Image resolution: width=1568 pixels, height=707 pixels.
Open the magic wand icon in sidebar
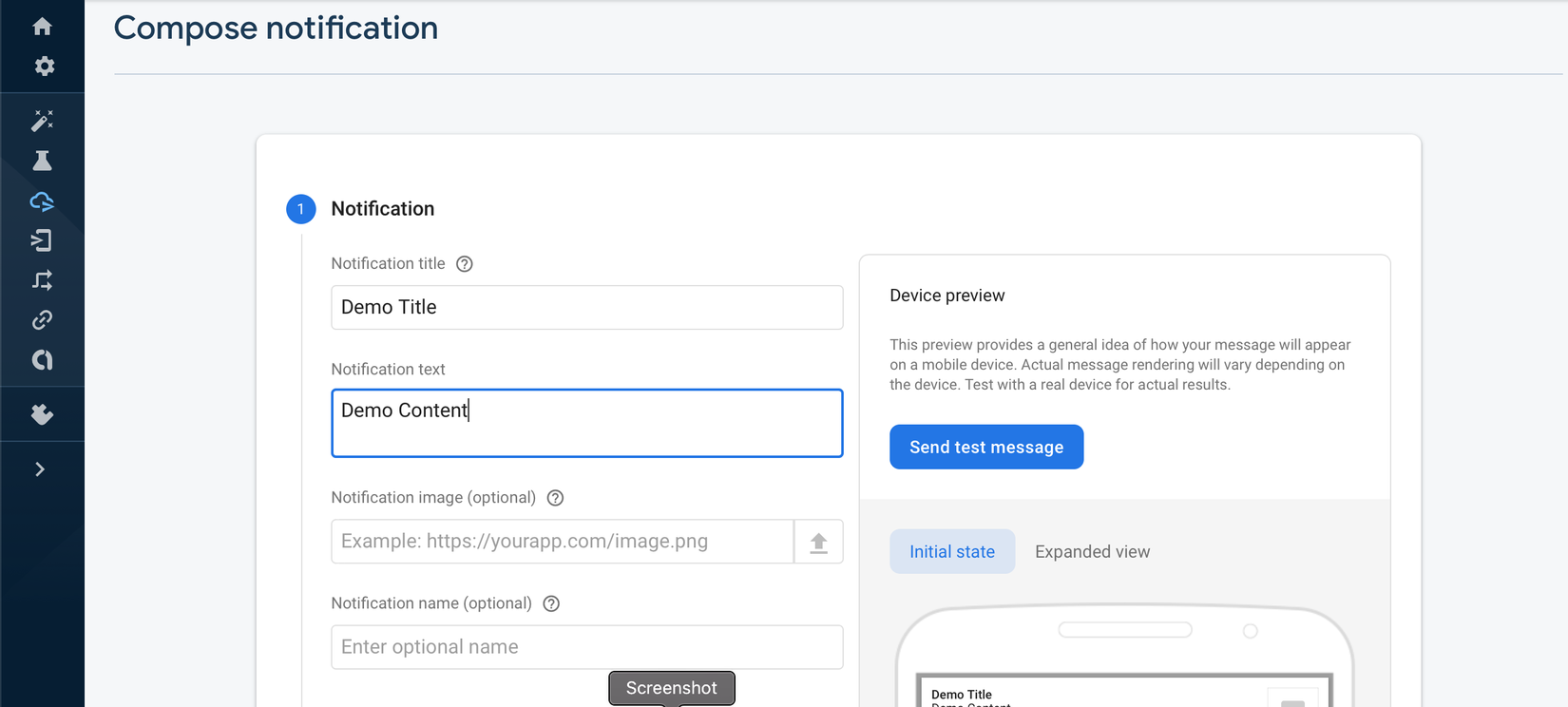(x=42, y=121)
